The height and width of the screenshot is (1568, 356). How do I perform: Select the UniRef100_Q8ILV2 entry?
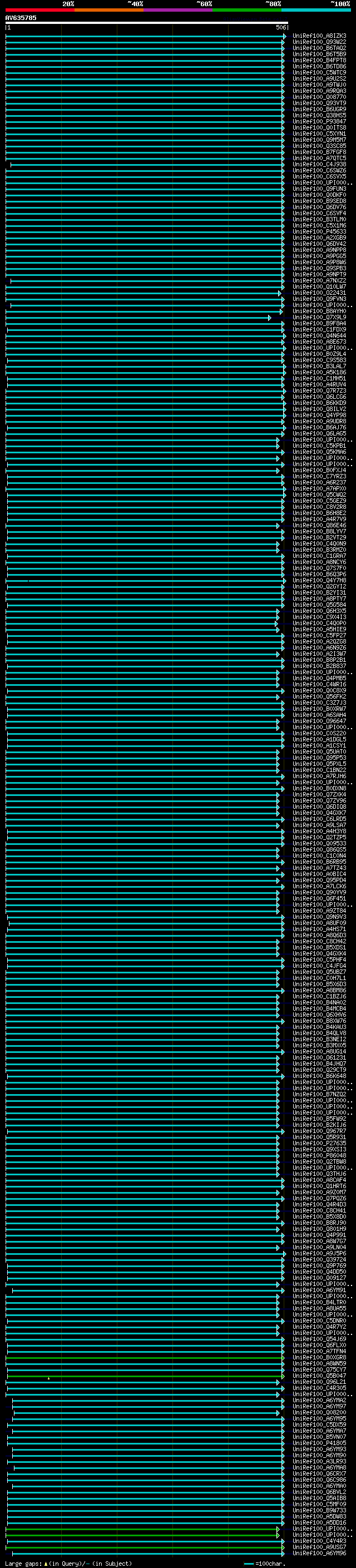[319, 409]
